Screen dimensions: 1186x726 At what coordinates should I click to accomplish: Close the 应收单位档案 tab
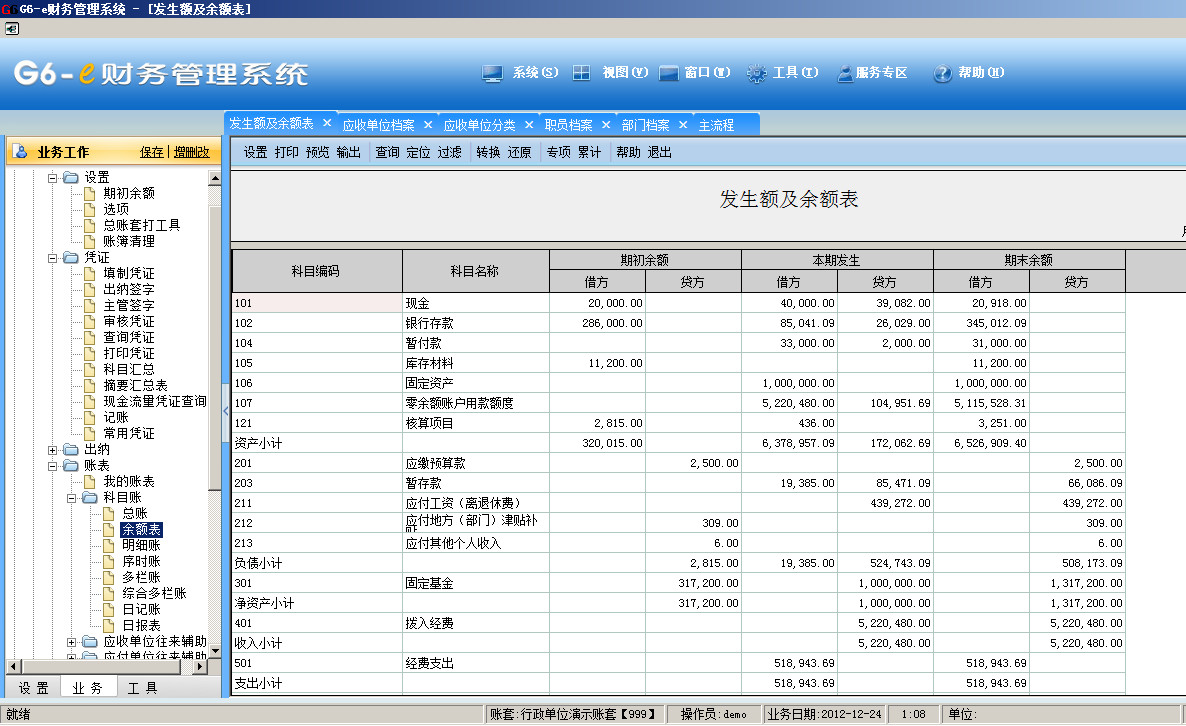[x=428, y=125]
